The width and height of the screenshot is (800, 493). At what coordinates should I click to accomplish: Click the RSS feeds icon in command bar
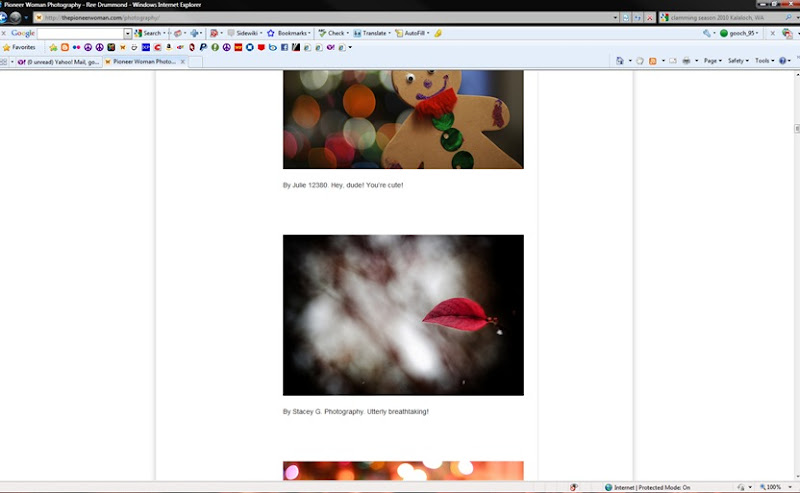pos(653,61)
